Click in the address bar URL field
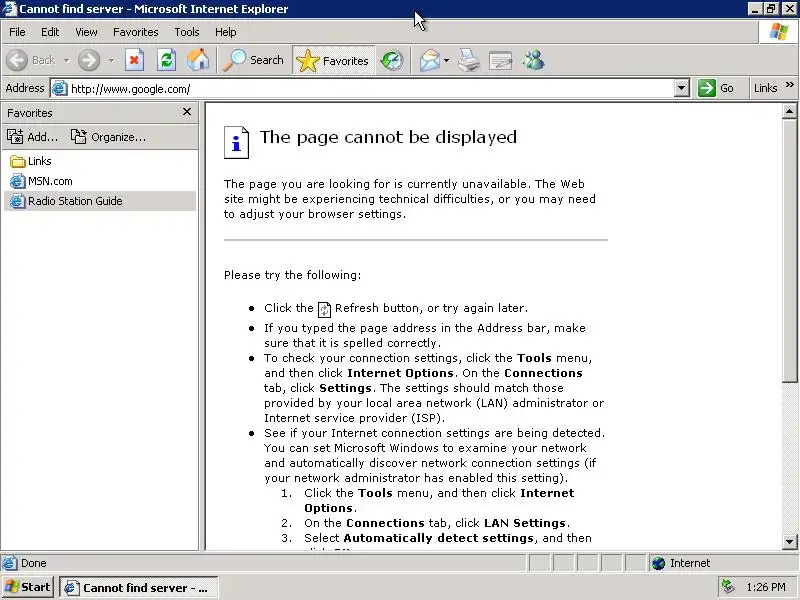Screen dimensions: 800x600 371,89
